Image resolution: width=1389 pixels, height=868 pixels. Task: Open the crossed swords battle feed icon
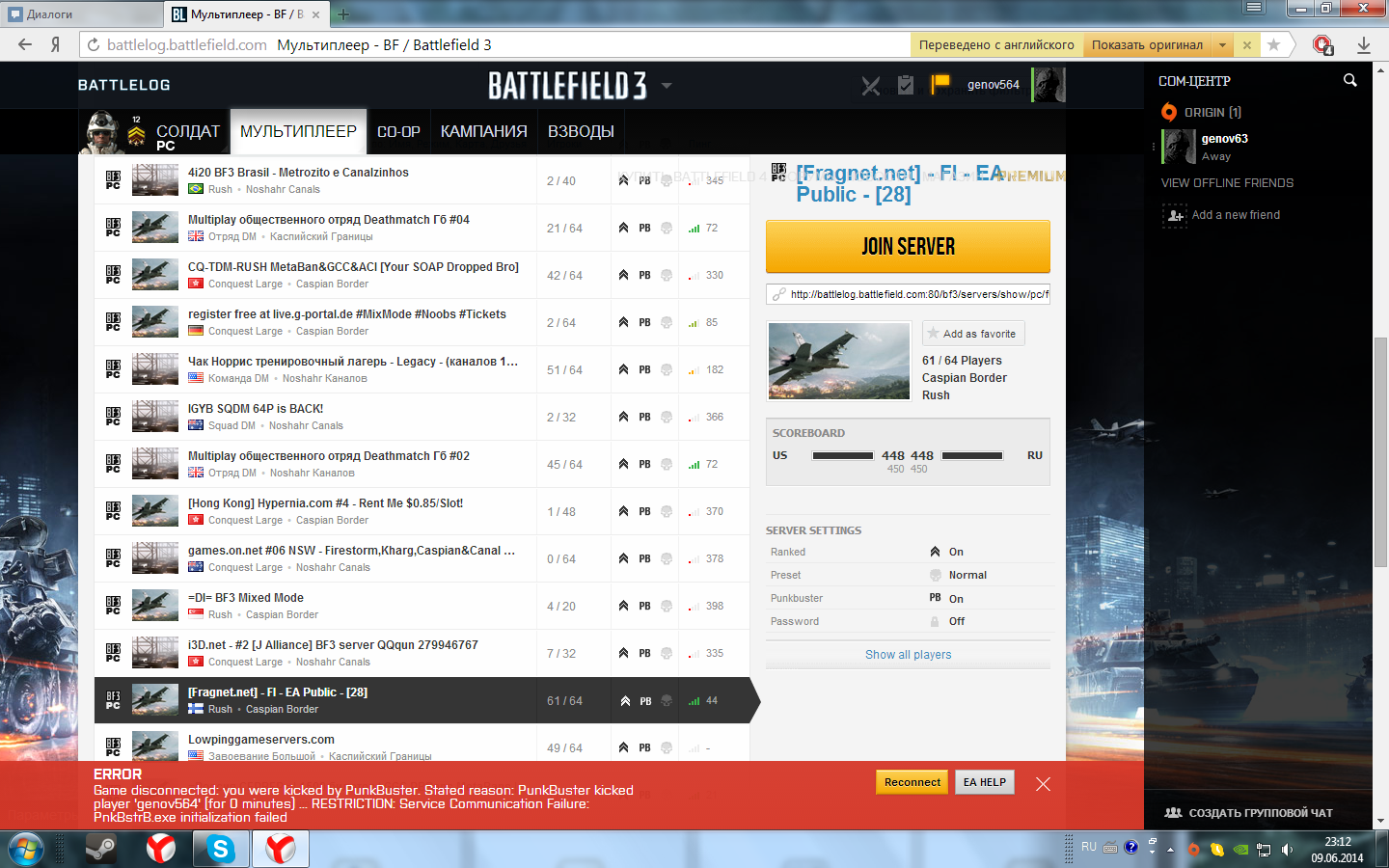pos(871,86)
